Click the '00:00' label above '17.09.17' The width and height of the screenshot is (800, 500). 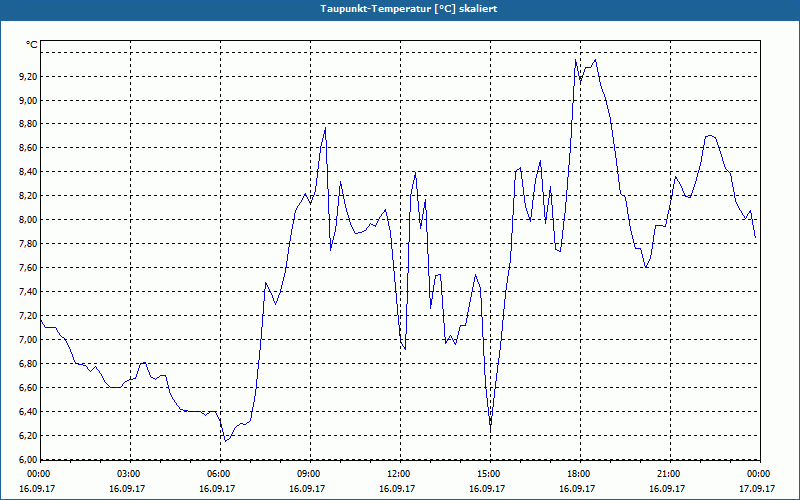[758, 473]
